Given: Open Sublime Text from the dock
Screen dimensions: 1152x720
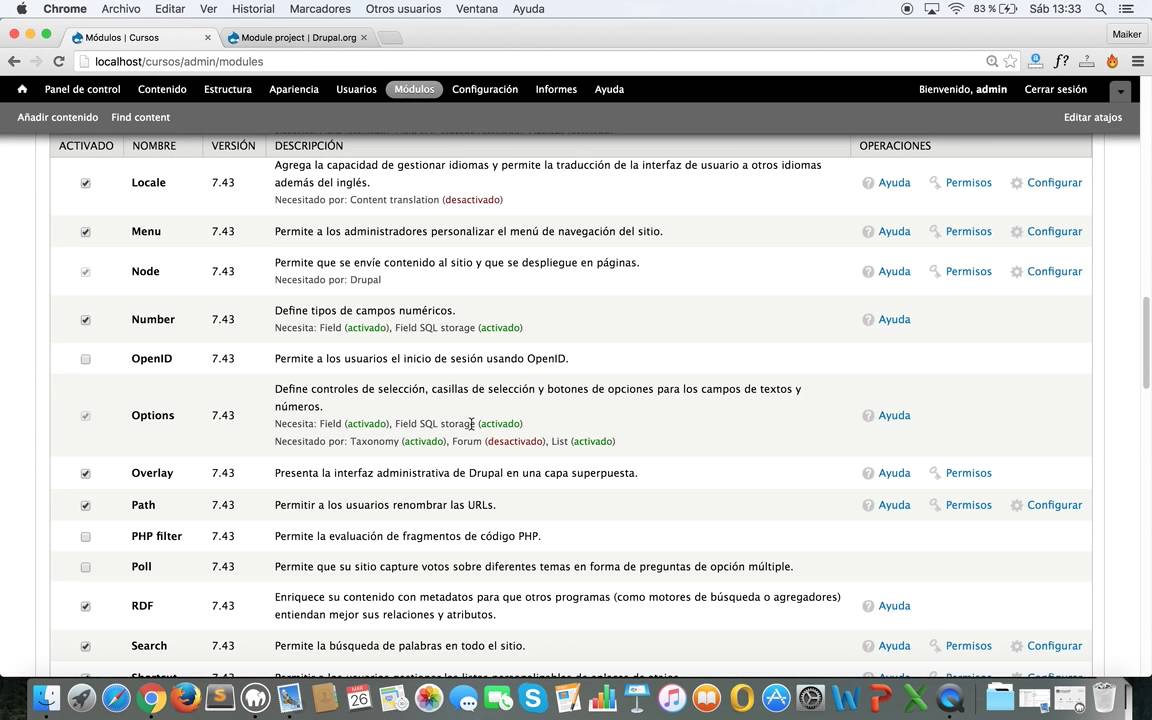Looking at the screenshot, I should (x=220, y=698).
